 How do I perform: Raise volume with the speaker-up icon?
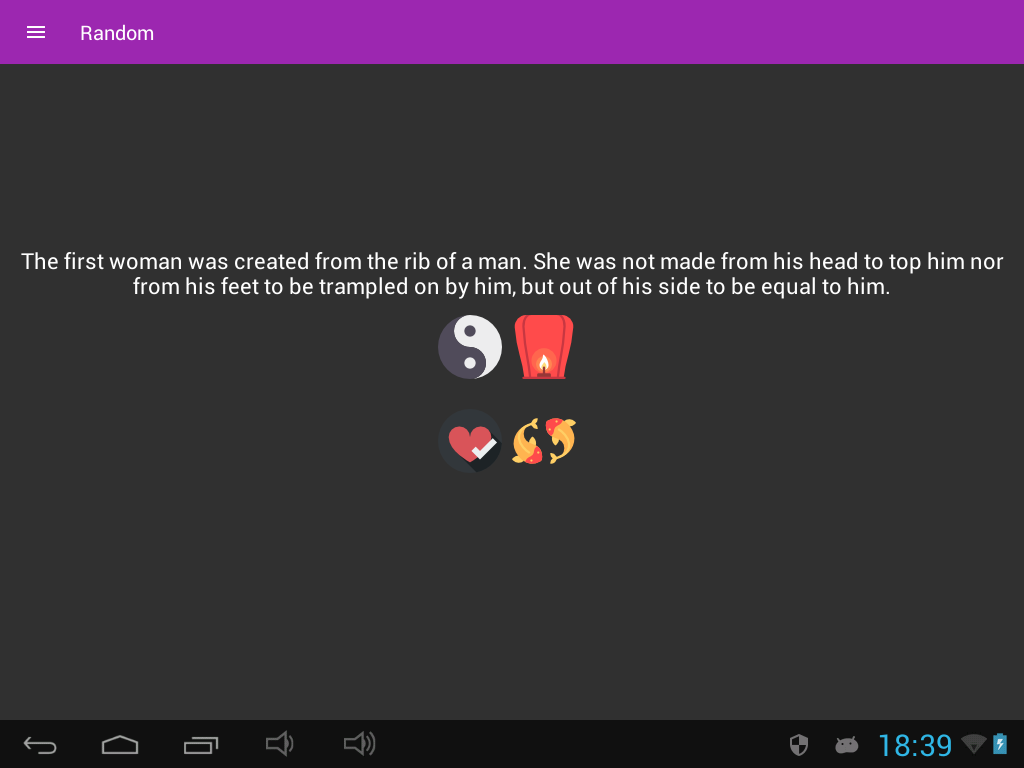(x=359, y=744)
